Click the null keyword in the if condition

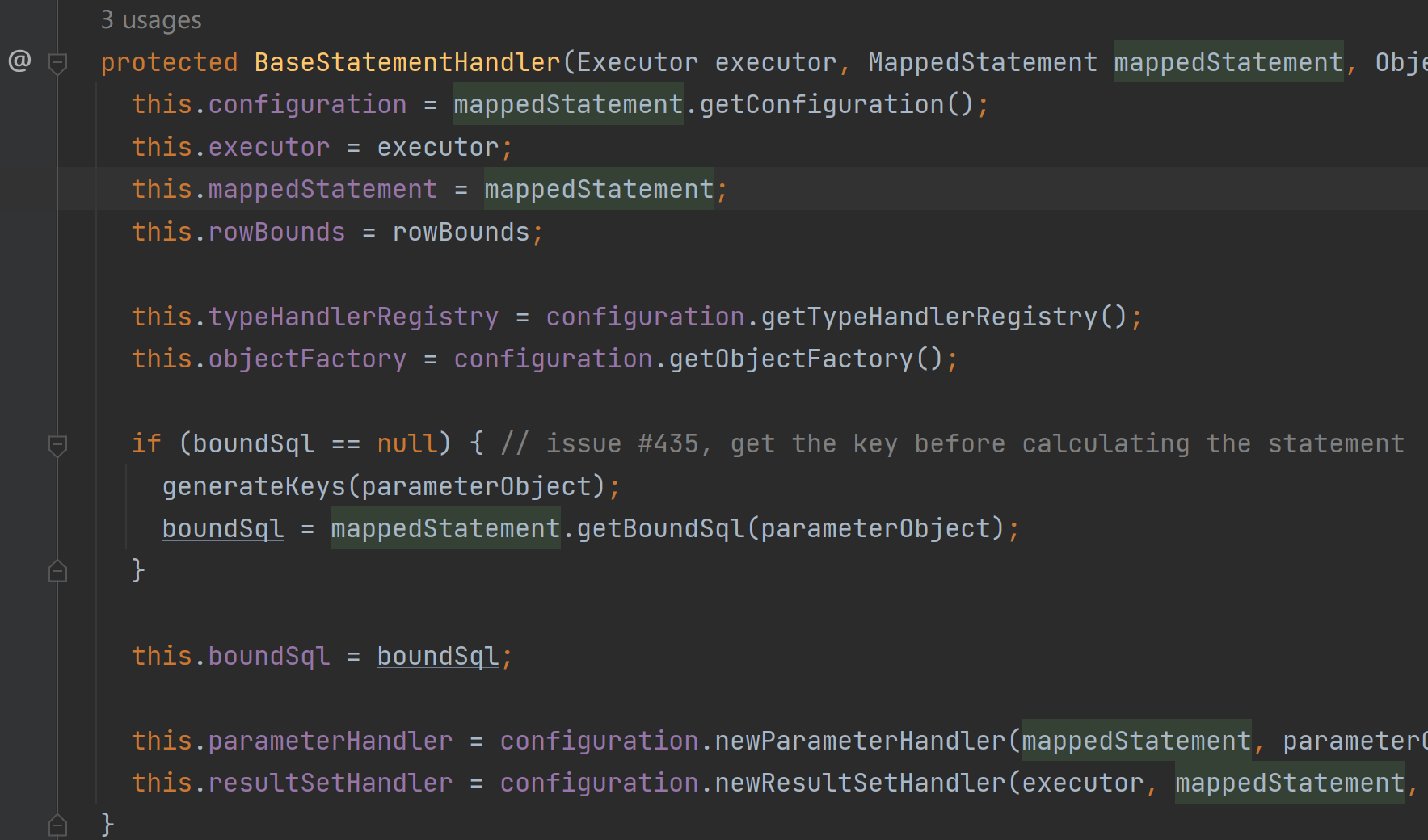(x=406, y=444)
